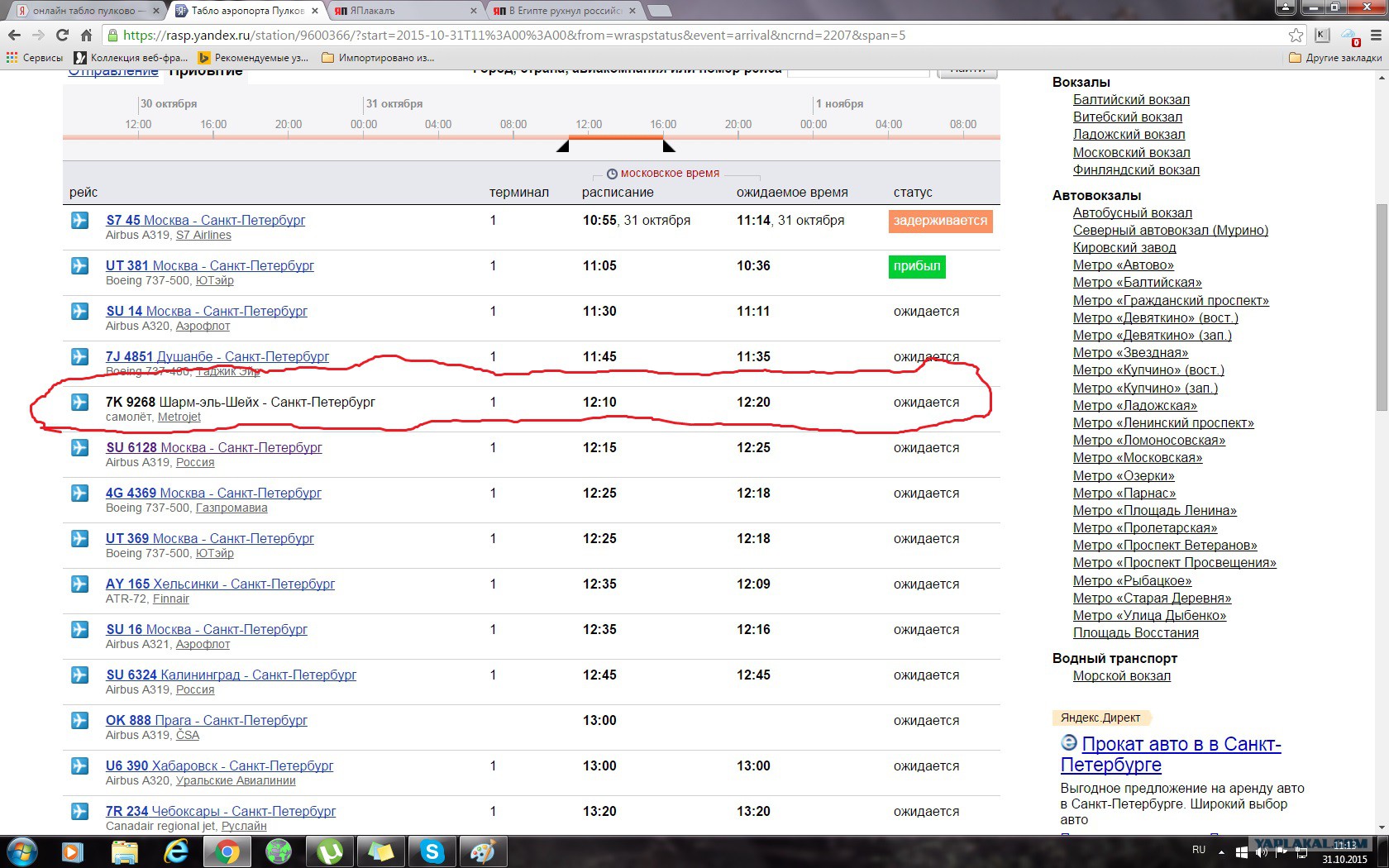
Task: Open the 'Импортировано из...' bookmarks folder
Action: (378, 58)
